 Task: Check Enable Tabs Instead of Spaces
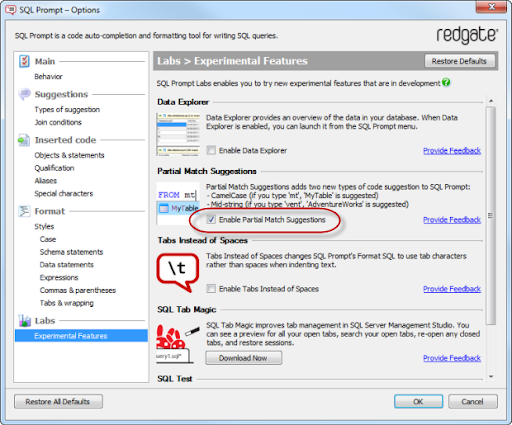[x=211, y=288]
